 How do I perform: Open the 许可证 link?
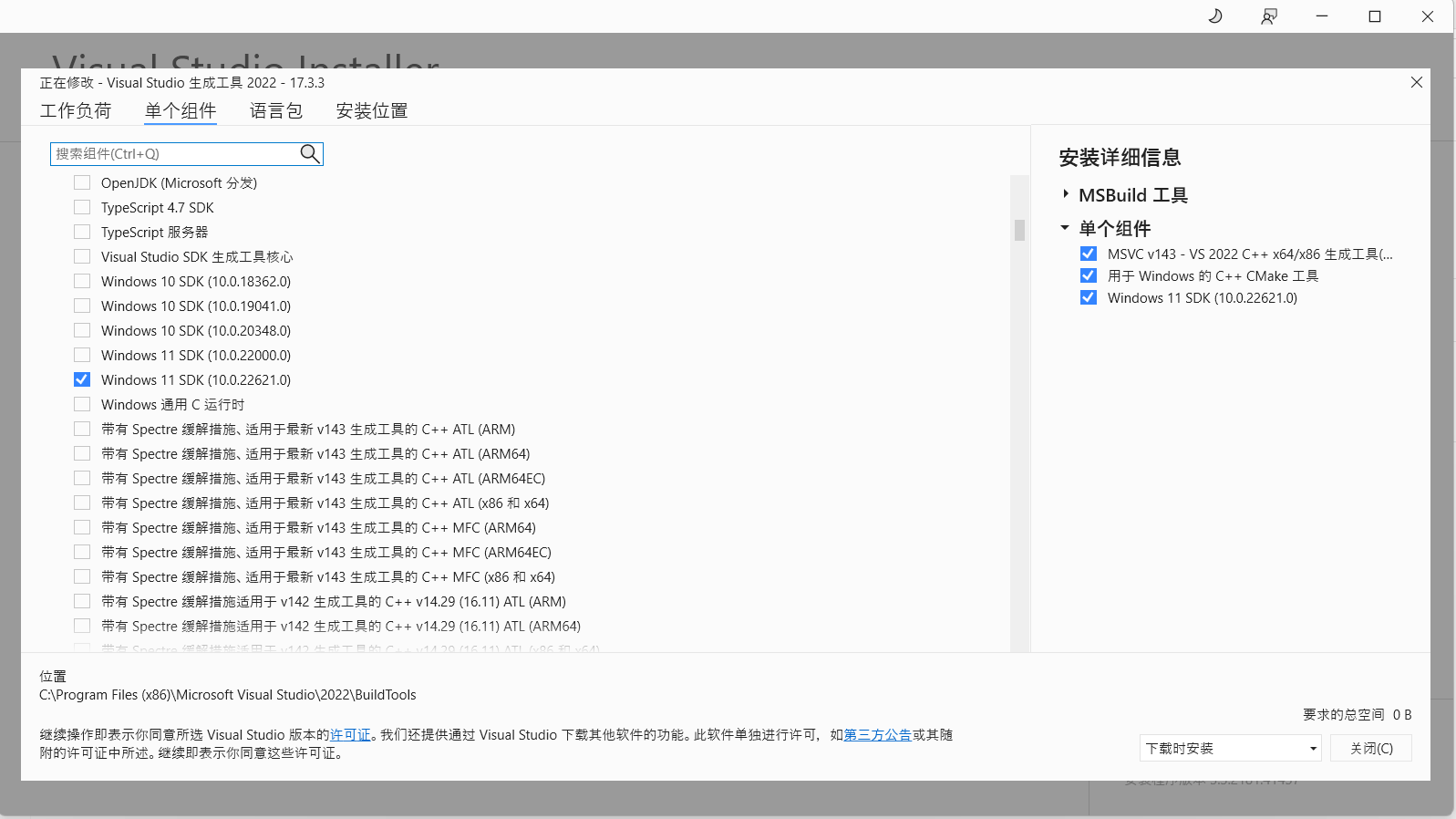pos(350,734)
